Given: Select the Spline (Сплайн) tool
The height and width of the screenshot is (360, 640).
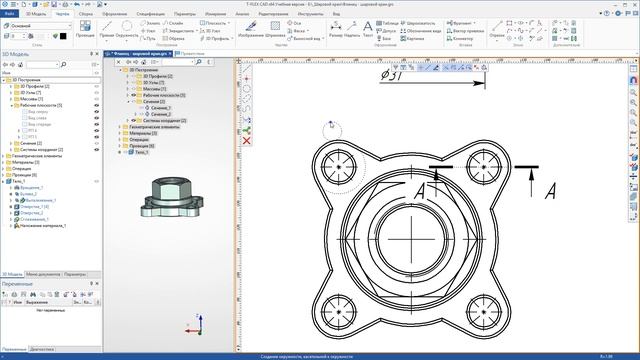Looking at the screenshot, I should tap(173, 23).
